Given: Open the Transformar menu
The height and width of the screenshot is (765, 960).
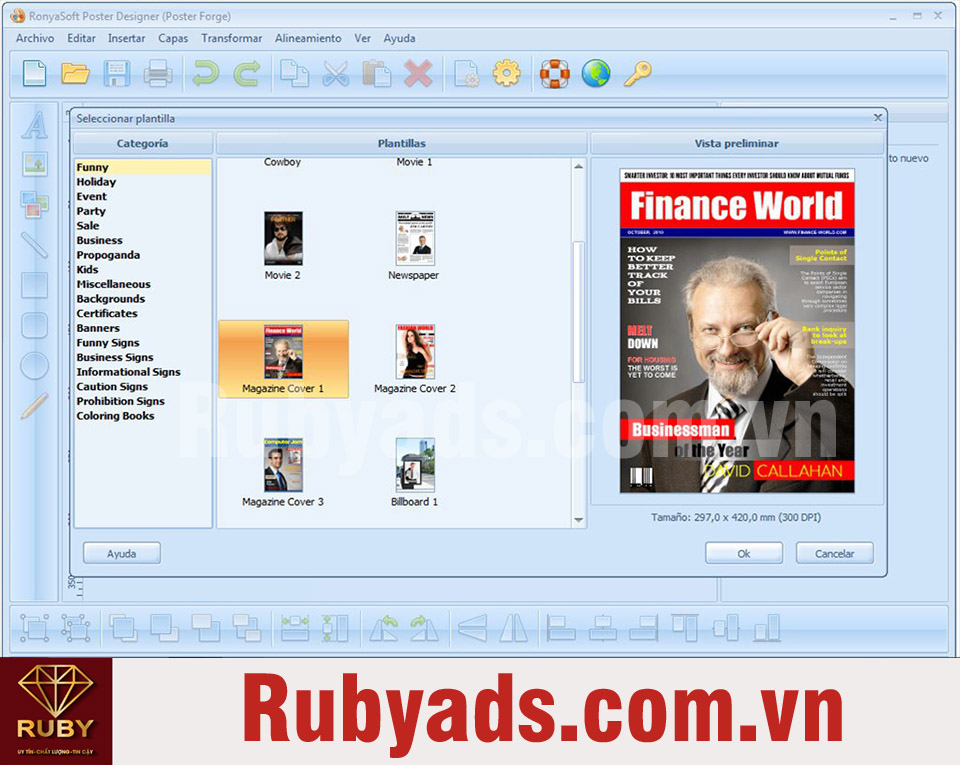Looking at the screenshot, I should 231,38.
